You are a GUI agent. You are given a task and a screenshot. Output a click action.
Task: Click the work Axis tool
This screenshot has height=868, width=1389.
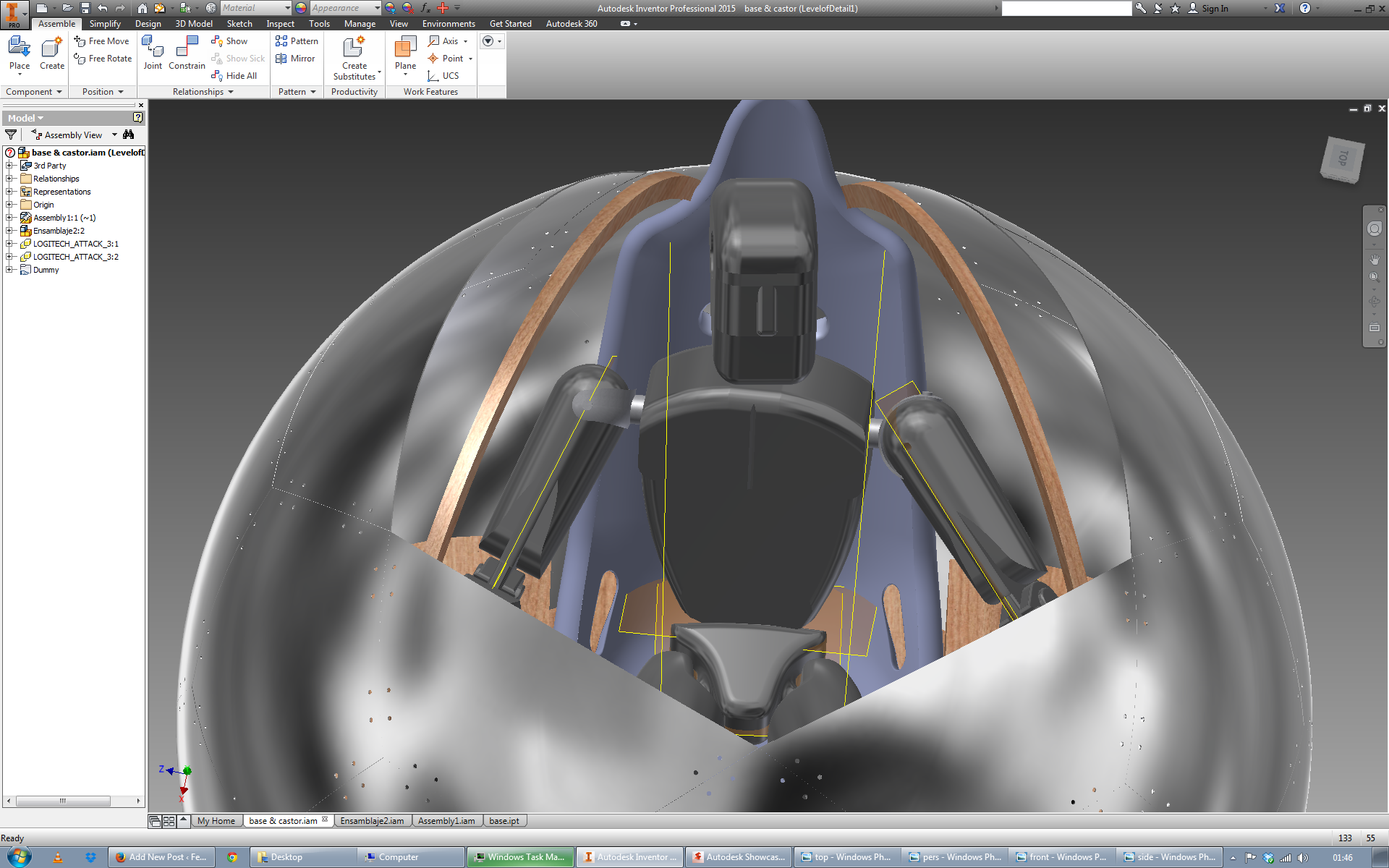click(x=443, y=41)
